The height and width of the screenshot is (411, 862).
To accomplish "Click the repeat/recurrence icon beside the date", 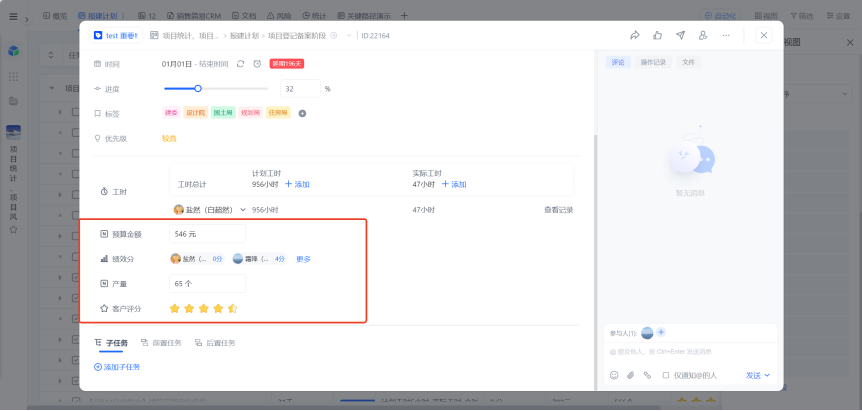I will [x=240, y=64].
